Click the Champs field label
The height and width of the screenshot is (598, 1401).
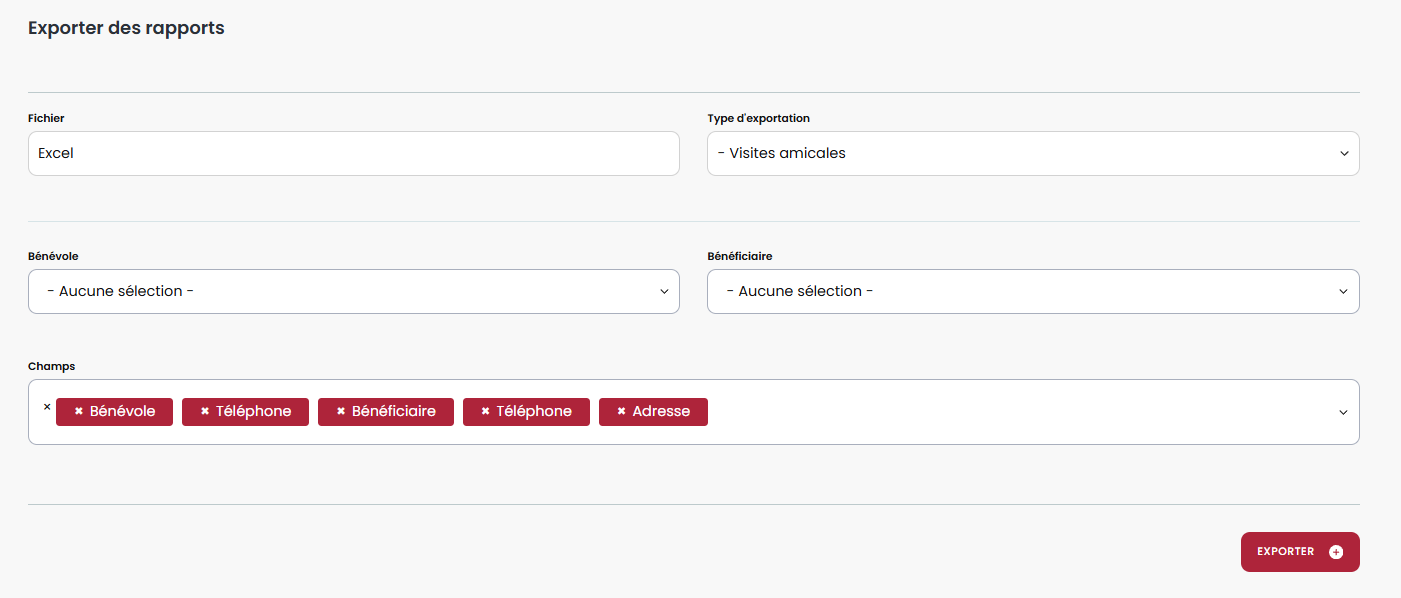click(x=51, y=367)
